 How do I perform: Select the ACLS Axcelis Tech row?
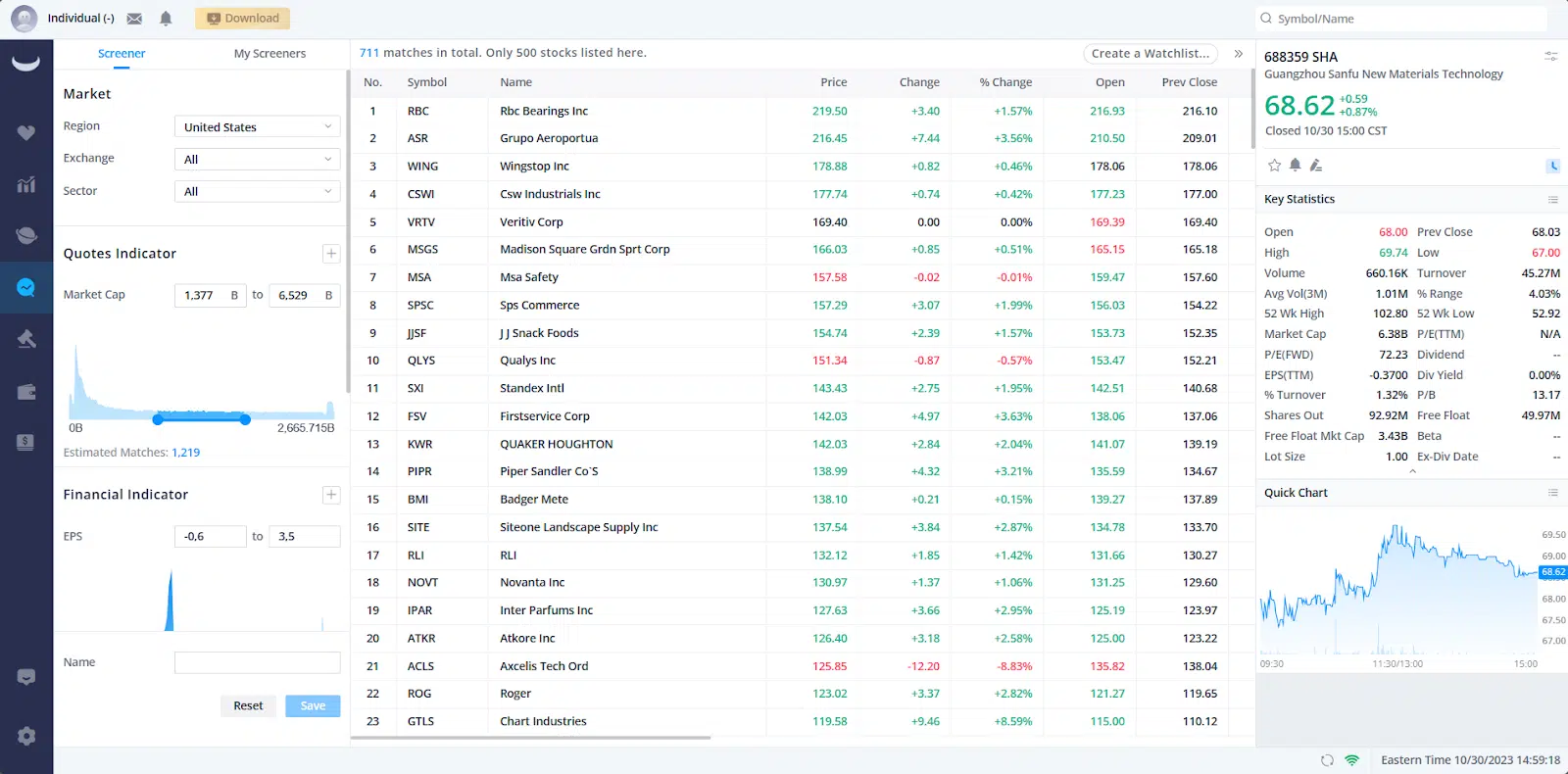[801, 666]
